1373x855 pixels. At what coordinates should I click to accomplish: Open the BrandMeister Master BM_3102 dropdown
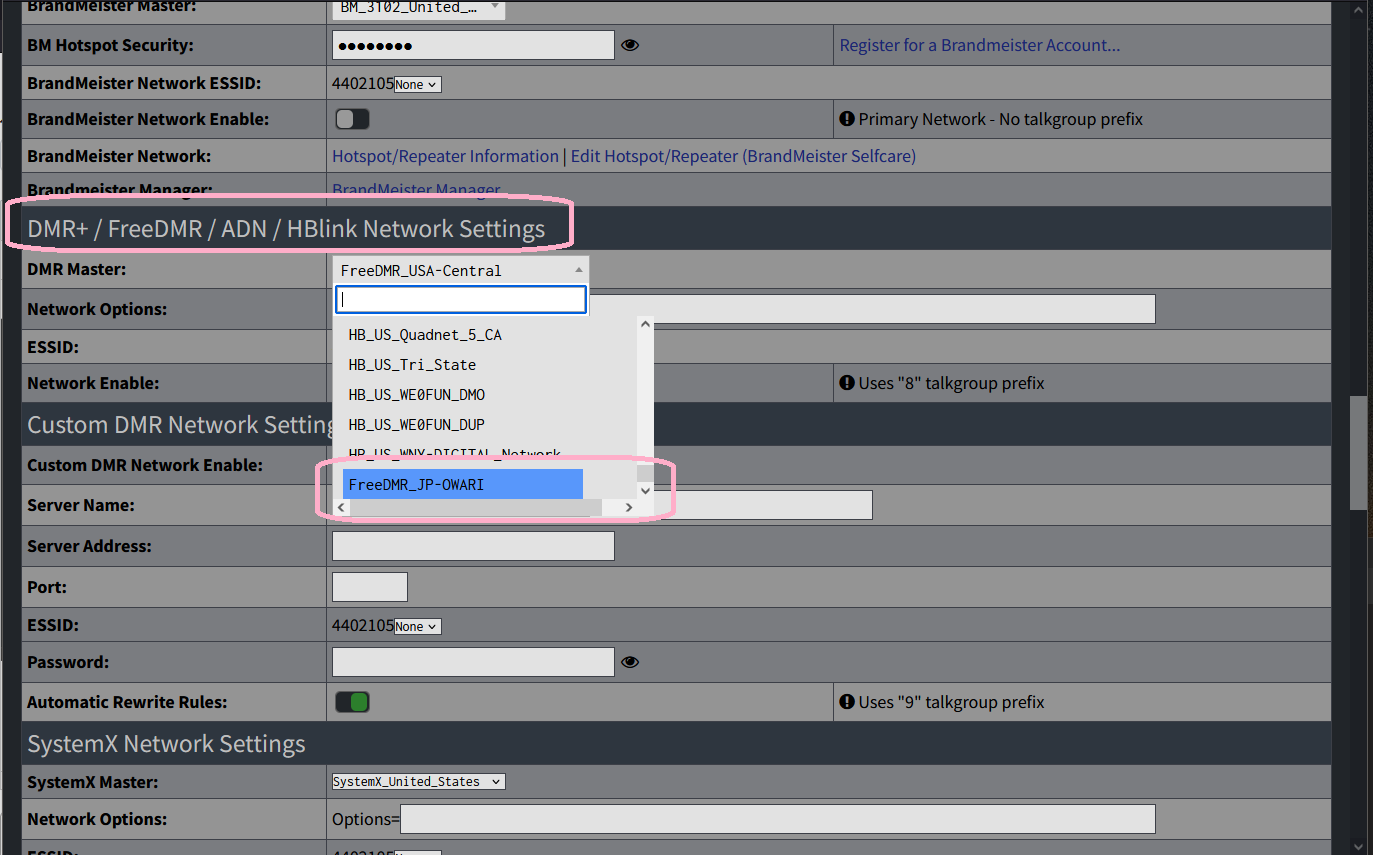pos(419,8)
